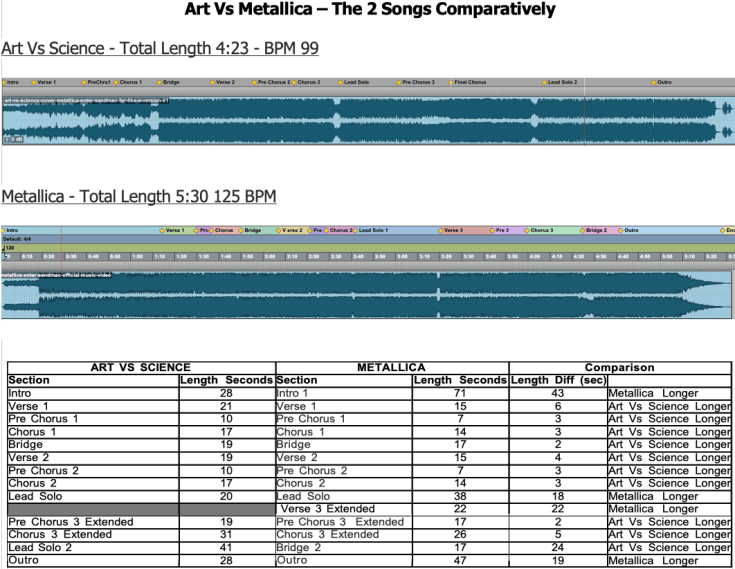
Task: Open the Art Vs Science total length heading
Action: [x=160, y=48]
